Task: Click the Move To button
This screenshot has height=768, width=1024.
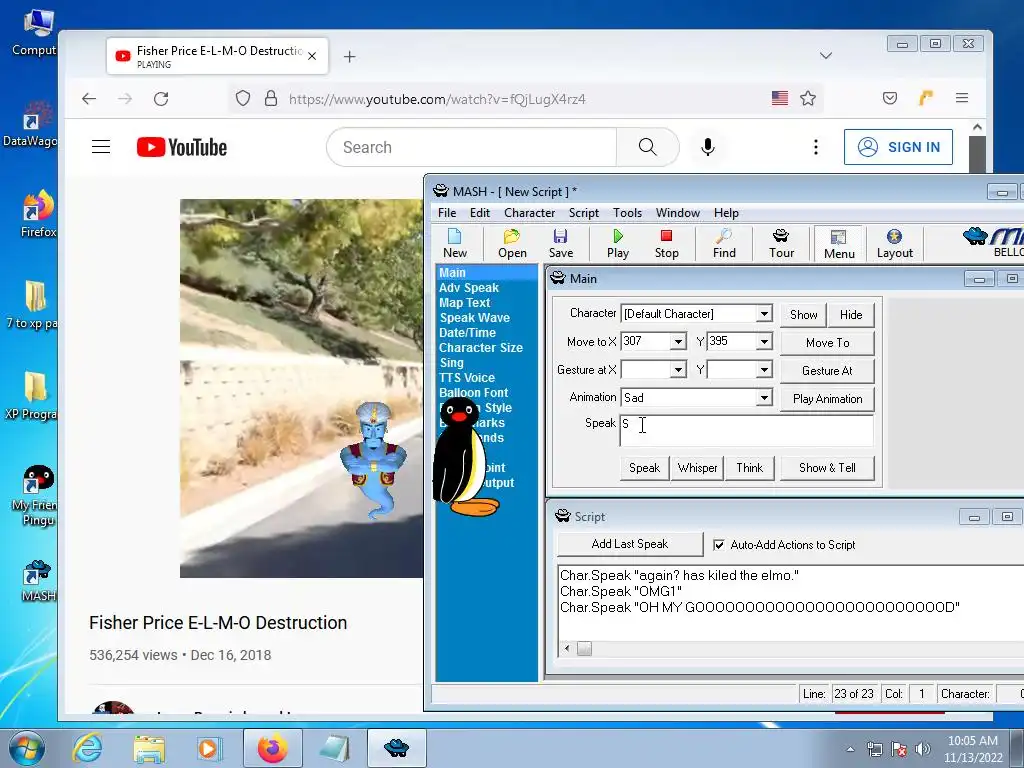Action: [827, 343]
